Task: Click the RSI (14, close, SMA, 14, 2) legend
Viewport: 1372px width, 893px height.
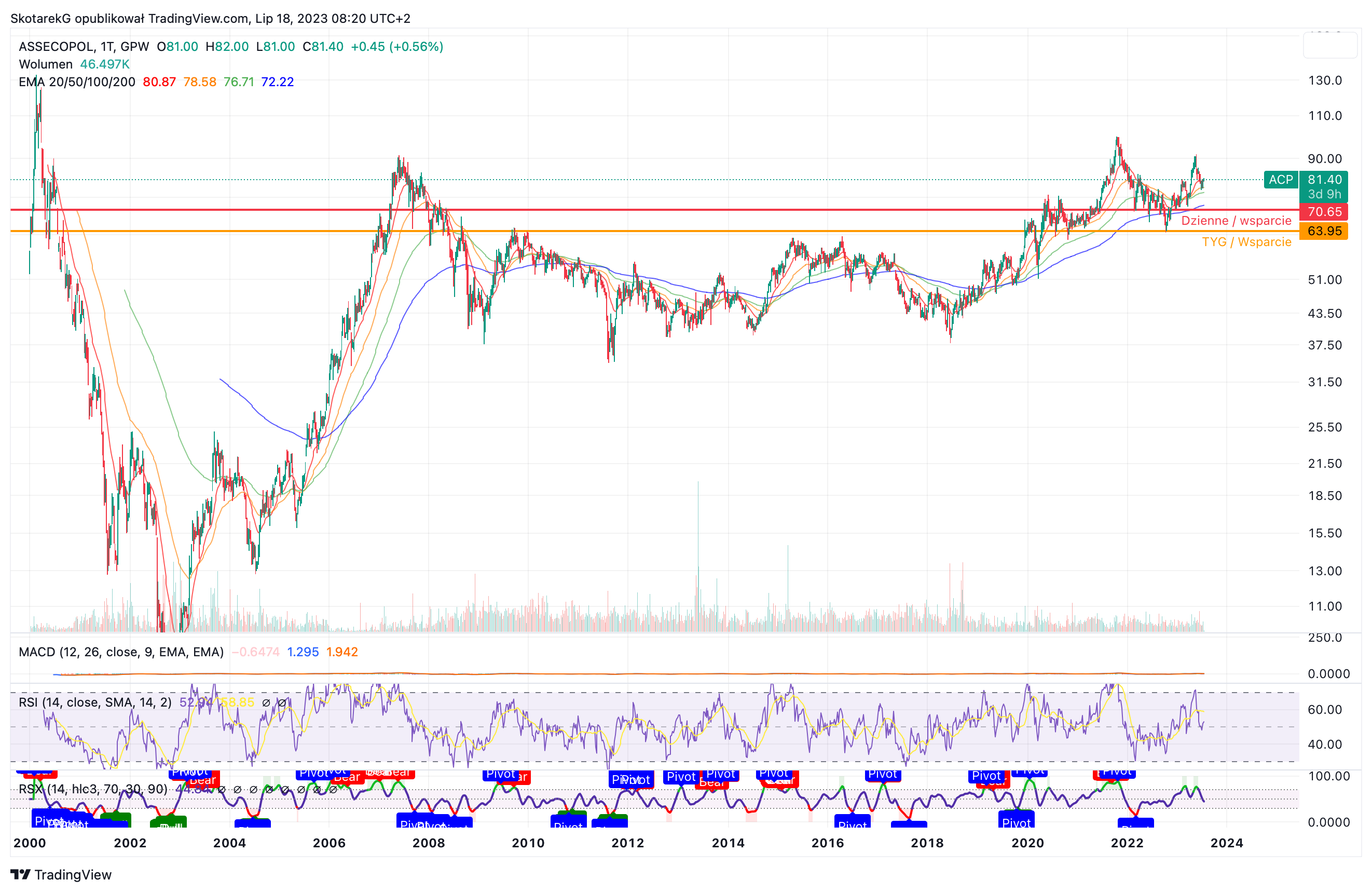Action: coord(95,702)
